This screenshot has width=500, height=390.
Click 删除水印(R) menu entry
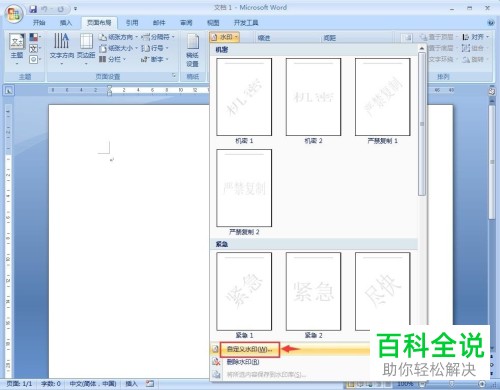click(243, 362)
